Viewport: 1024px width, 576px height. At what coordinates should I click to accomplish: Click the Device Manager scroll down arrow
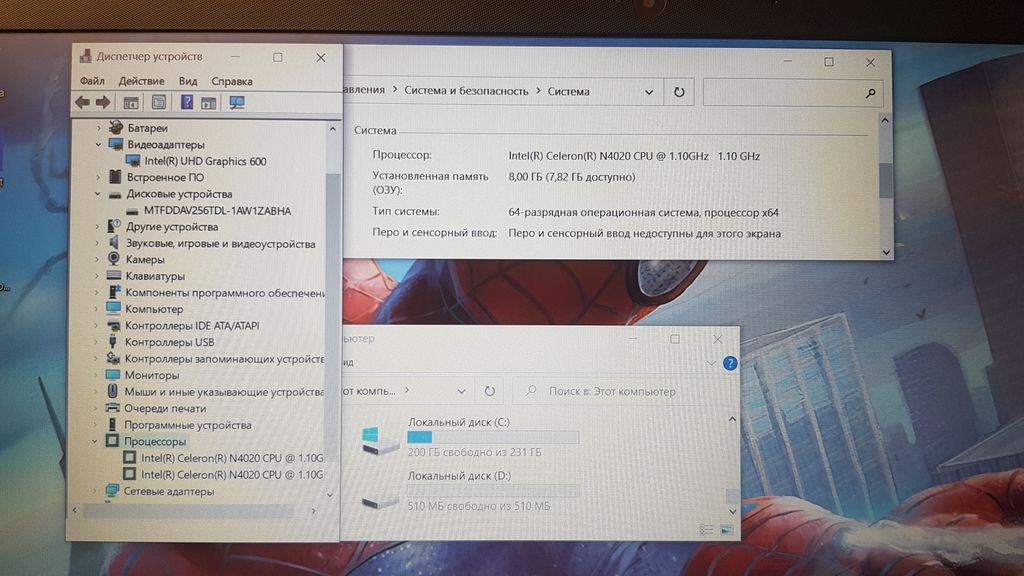point(330,496)
